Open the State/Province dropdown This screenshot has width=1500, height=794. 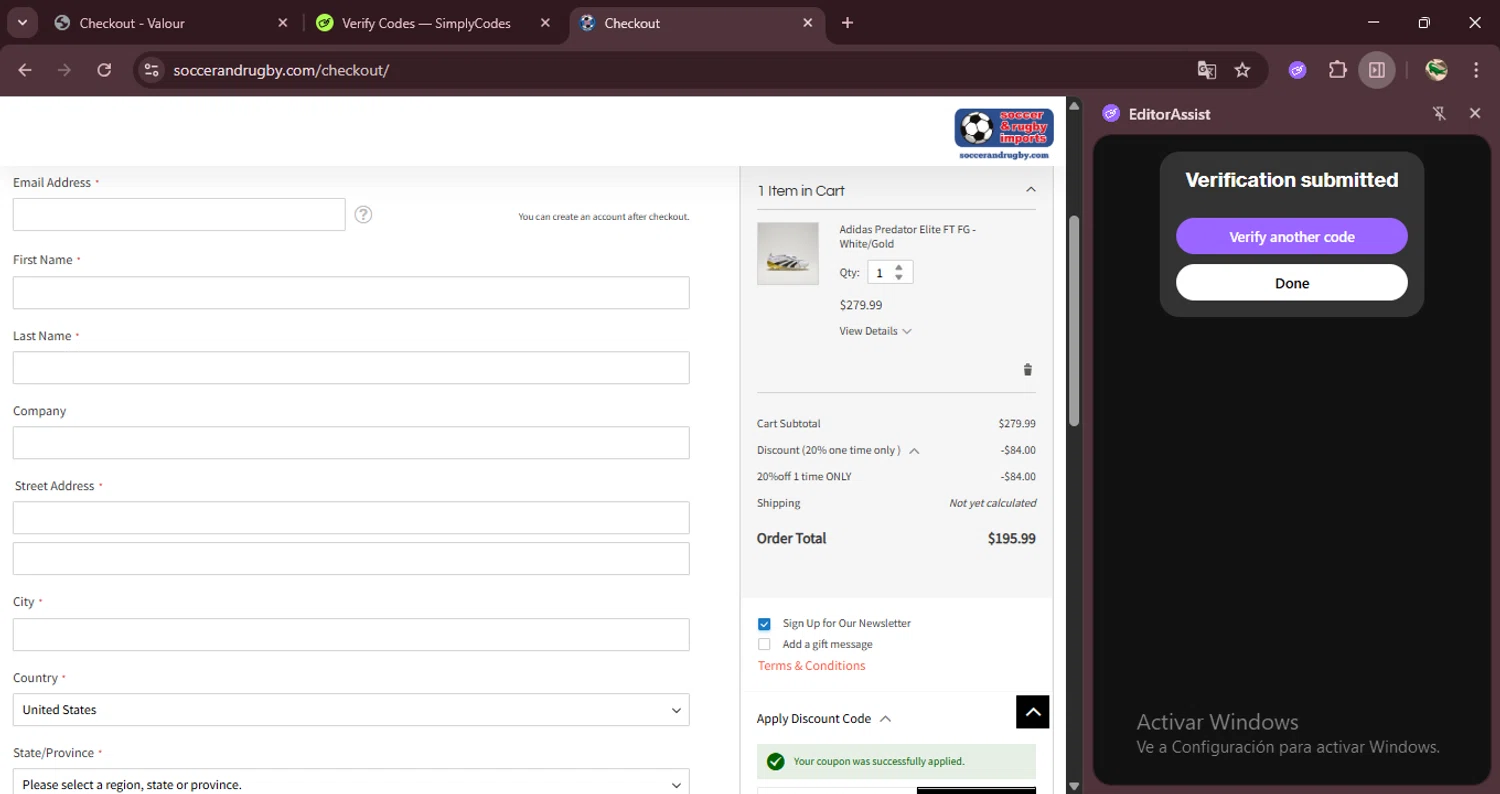(x=351, y=782)
